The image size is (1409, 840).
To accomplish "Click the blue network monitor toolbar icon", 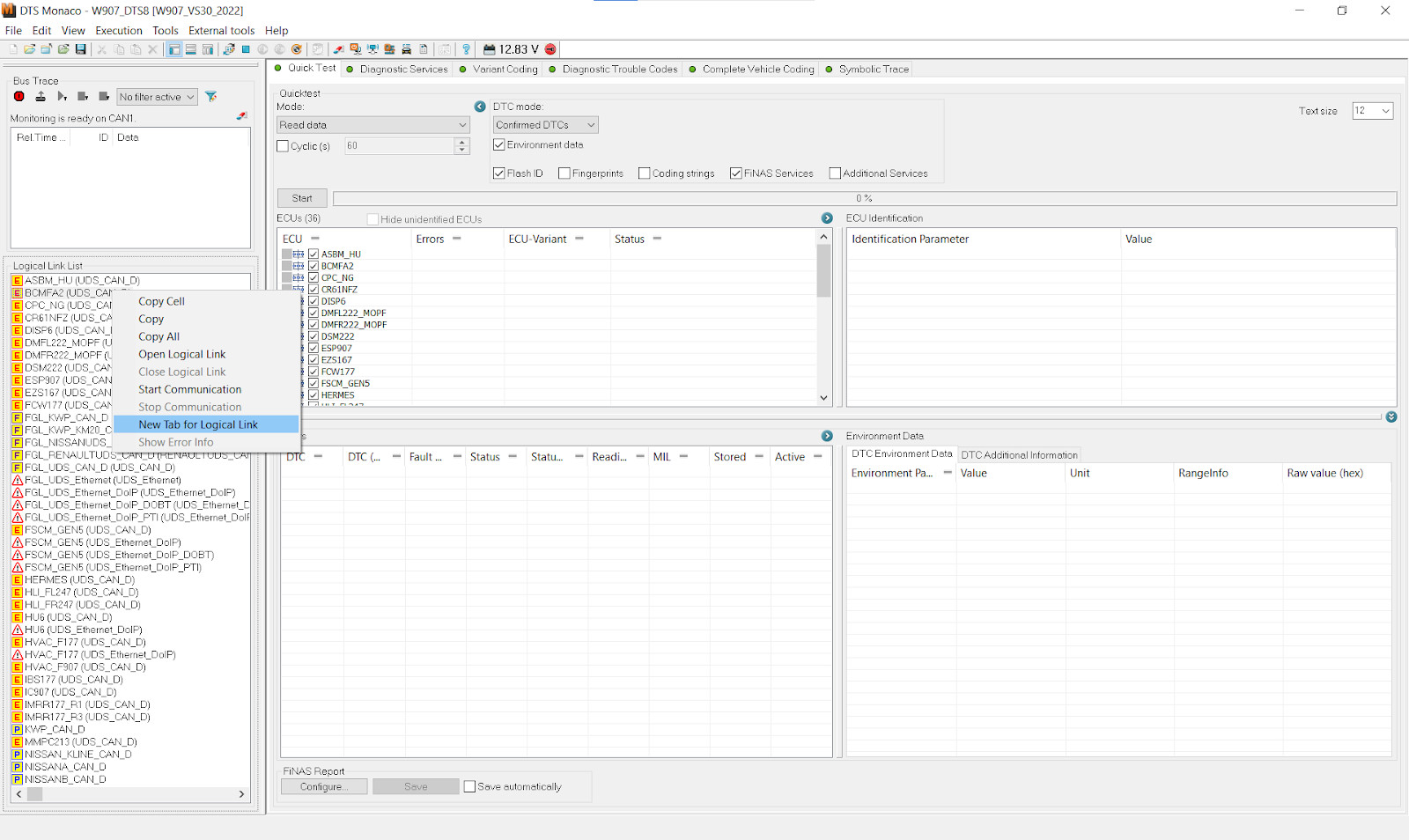I will [373, 49].
